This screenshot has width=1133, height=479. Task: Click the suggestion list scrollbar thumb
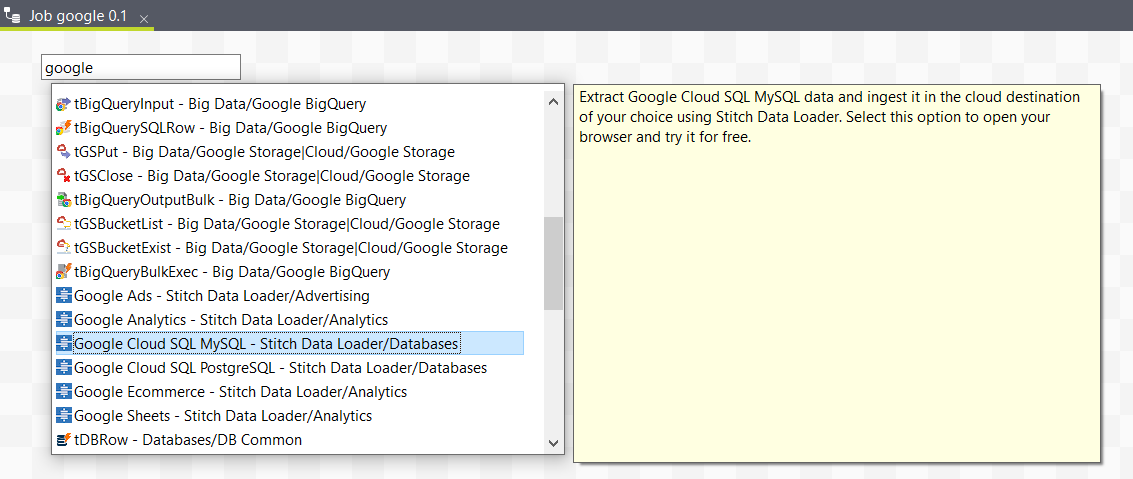(x=553, y=263)
